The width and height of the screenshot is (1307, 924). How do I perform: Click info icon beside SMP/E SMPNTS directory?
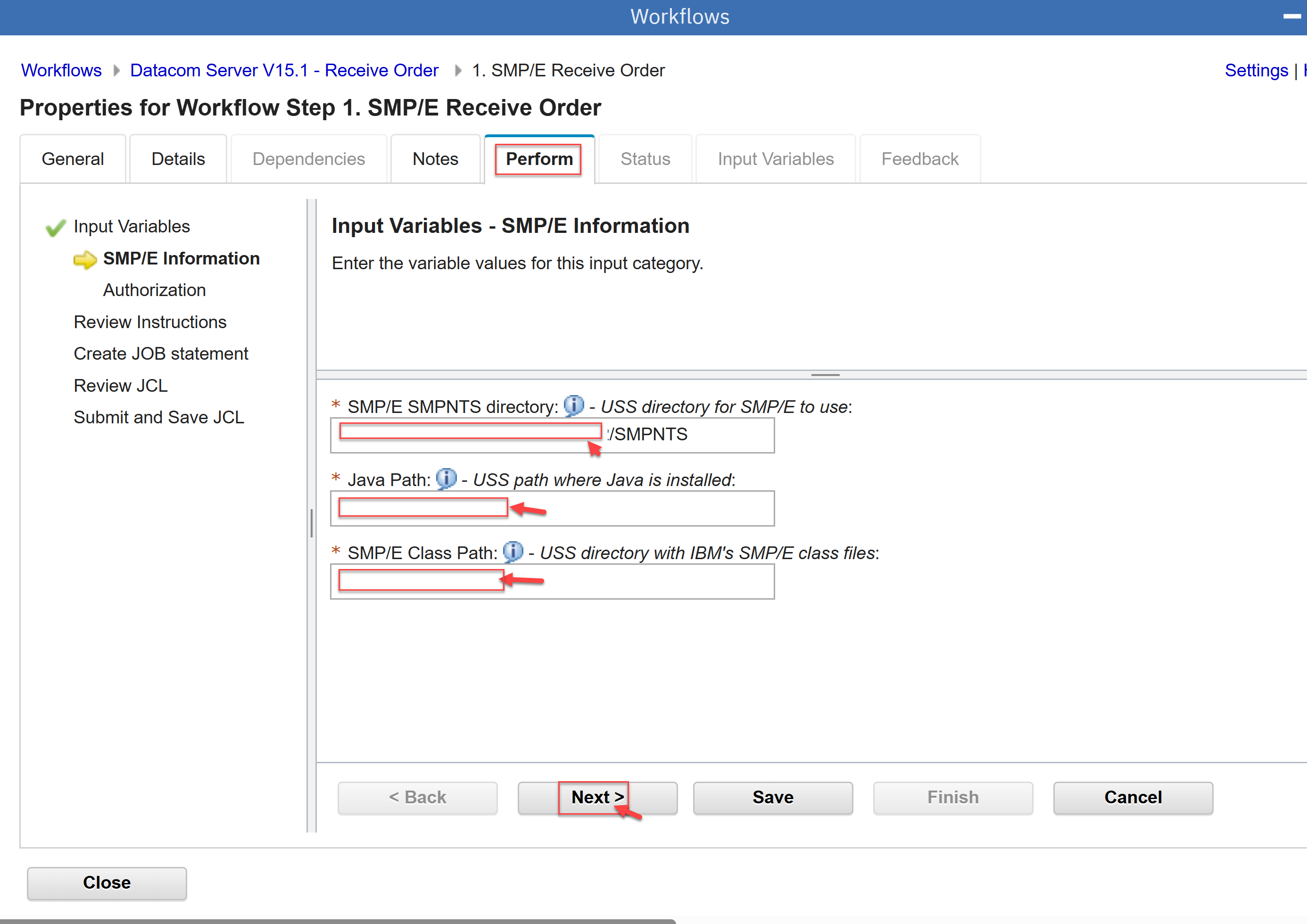pyautogui.click(x=573, y=405)
